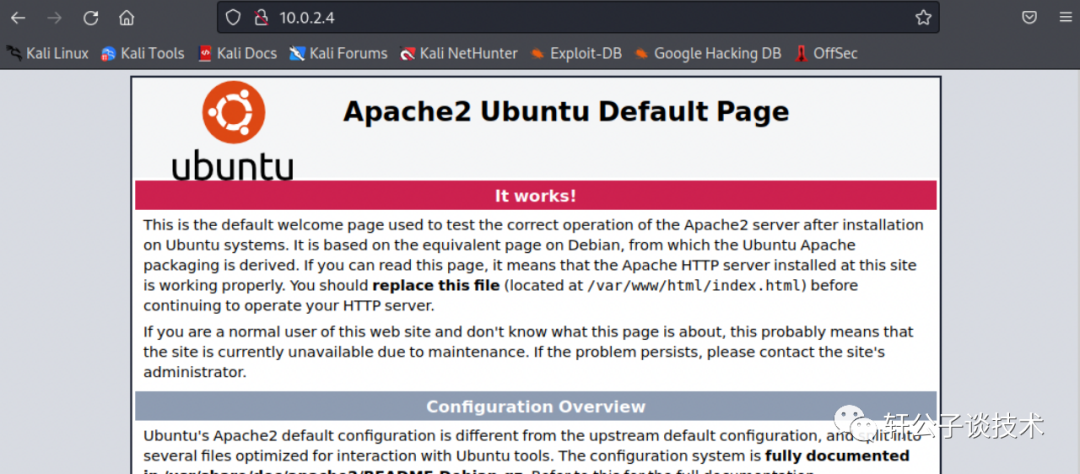
Task: Click the Ubuntu logo image
Action: tap(233, 131)
